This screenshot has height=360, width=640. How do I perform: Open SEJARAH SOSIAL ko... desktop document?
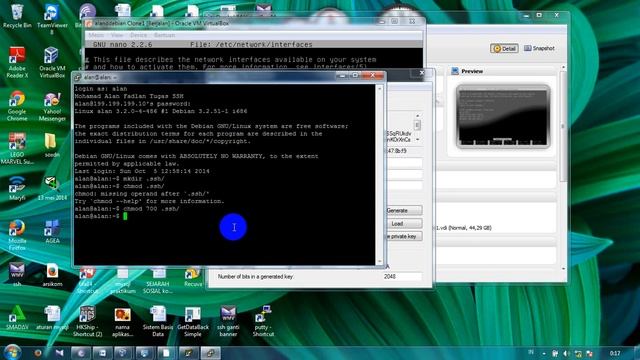[x=158, y=281]
